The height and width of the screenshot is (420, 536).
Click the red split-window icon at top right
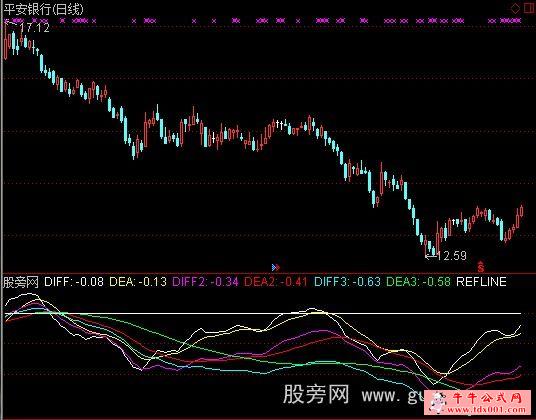click(529, 8)
